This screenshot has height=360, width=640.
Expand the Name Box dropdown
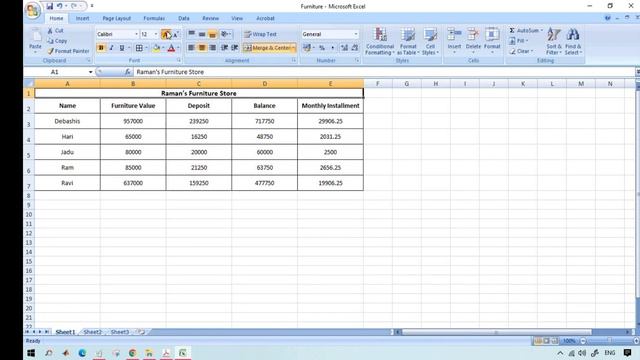pyautogui.click(x=90, y=72)
